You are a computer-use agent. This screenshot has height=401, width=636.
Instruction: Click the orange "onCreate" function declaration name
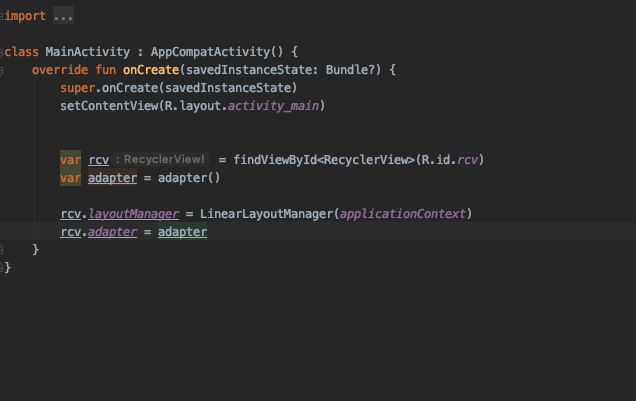pos(151,70)
